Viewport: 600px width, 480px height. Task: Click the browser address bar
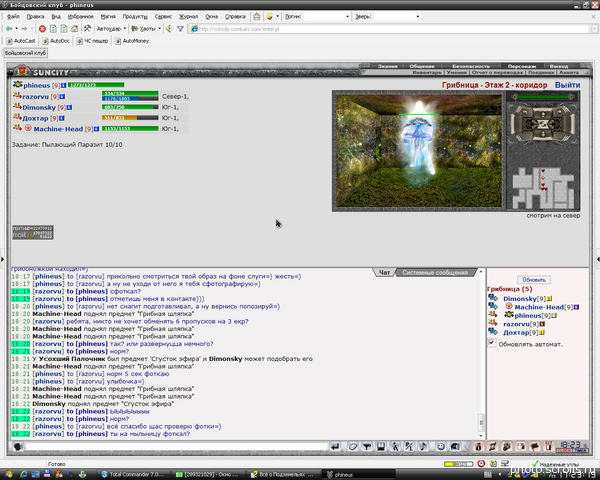pos(390,29)
